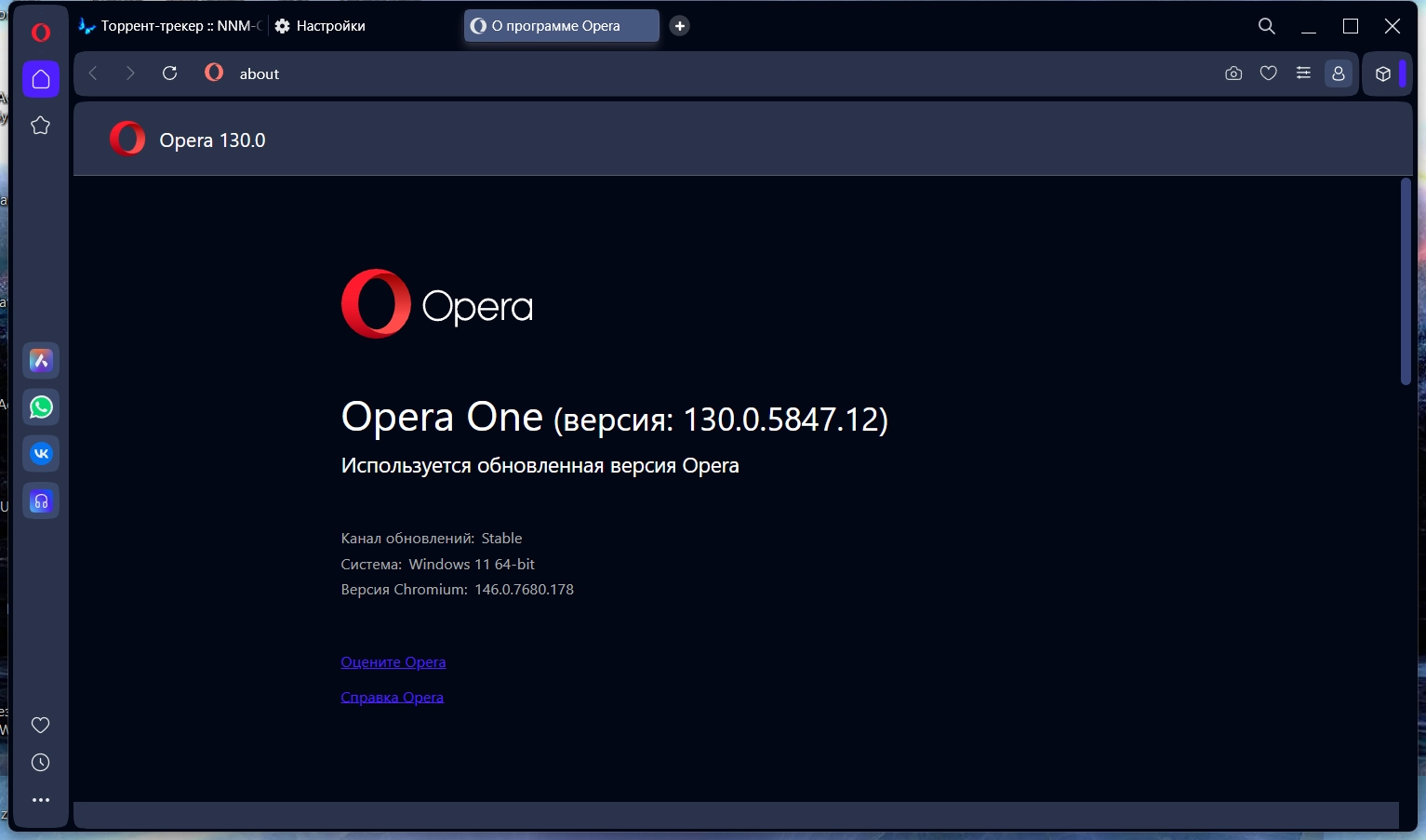Minimize the Opera window
The width and height of the screenshot is (1426, 840).
[x=1309, y=26]
